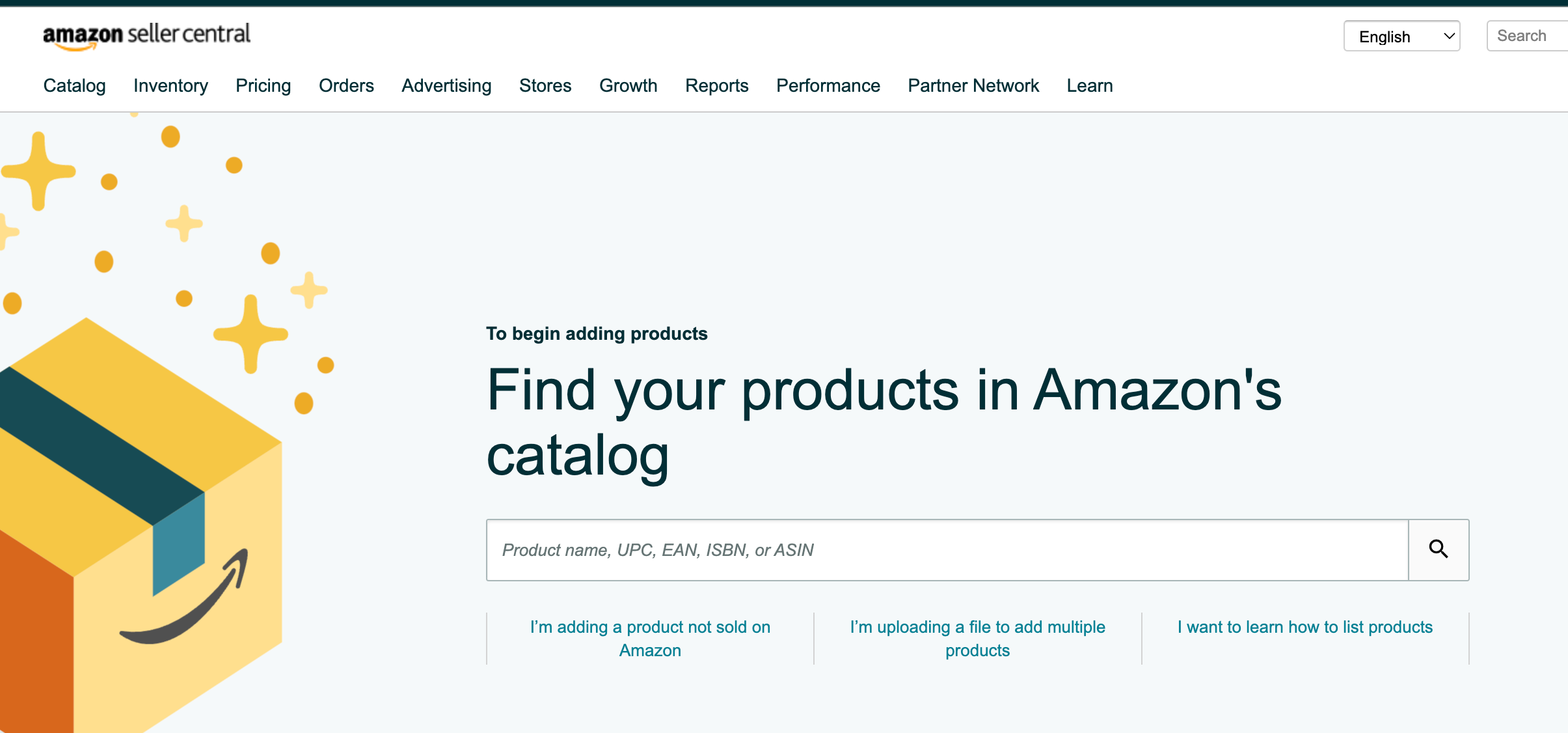Click the magnifying glass search button
The height and width of the screenshot is (733, 1568).
[x=1439, y=549]
